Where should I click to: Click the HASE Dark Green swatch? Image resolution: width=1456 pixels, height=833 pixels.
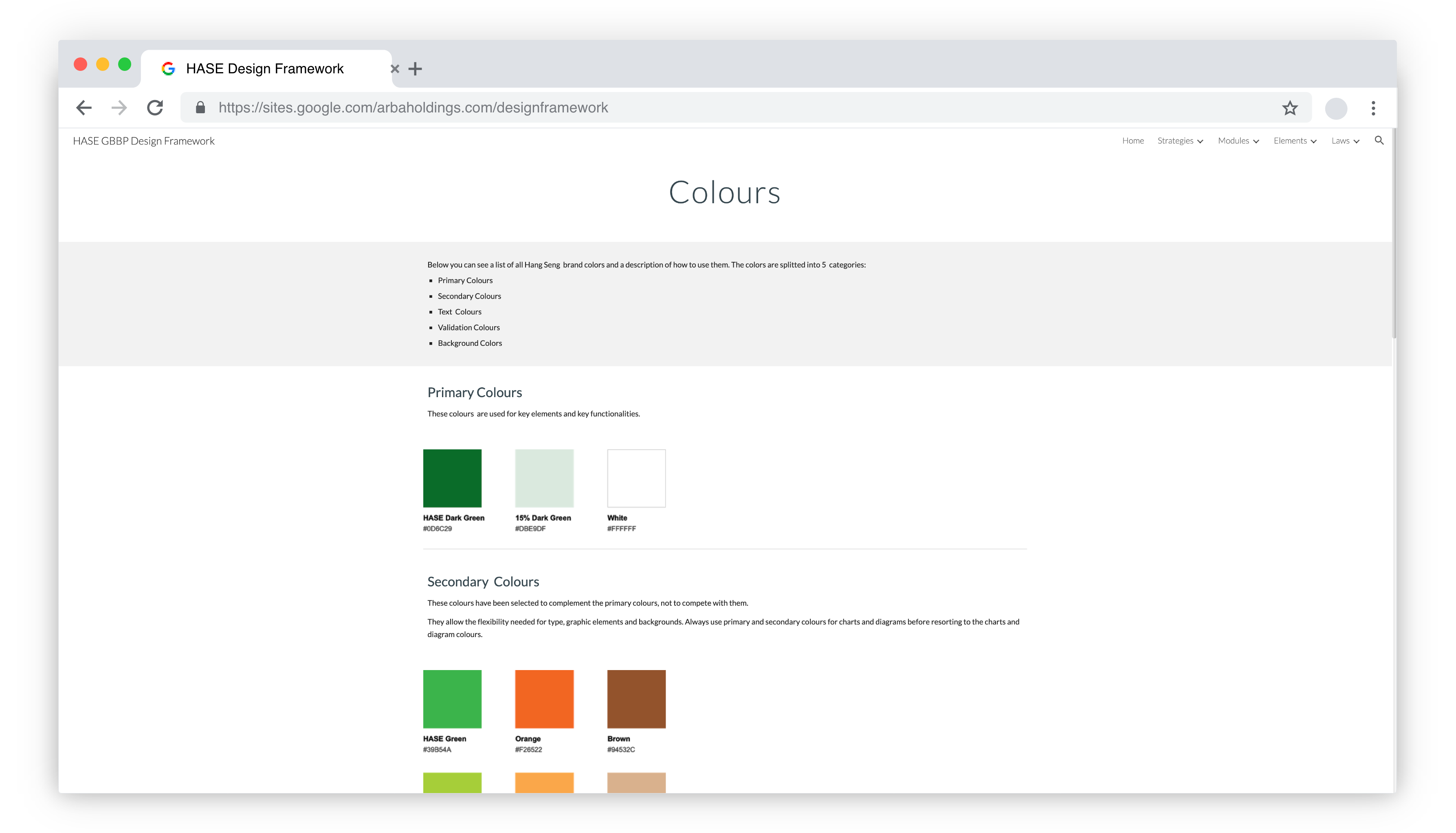click(x=452, y=478)
